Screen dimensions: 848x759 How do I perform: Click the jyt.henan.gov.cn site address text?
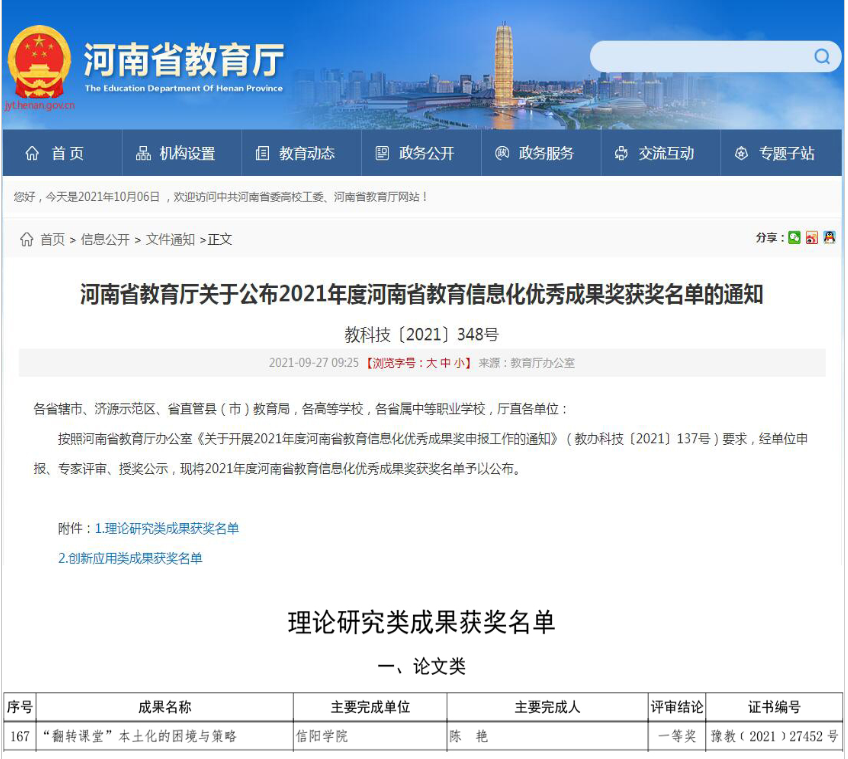39,105
